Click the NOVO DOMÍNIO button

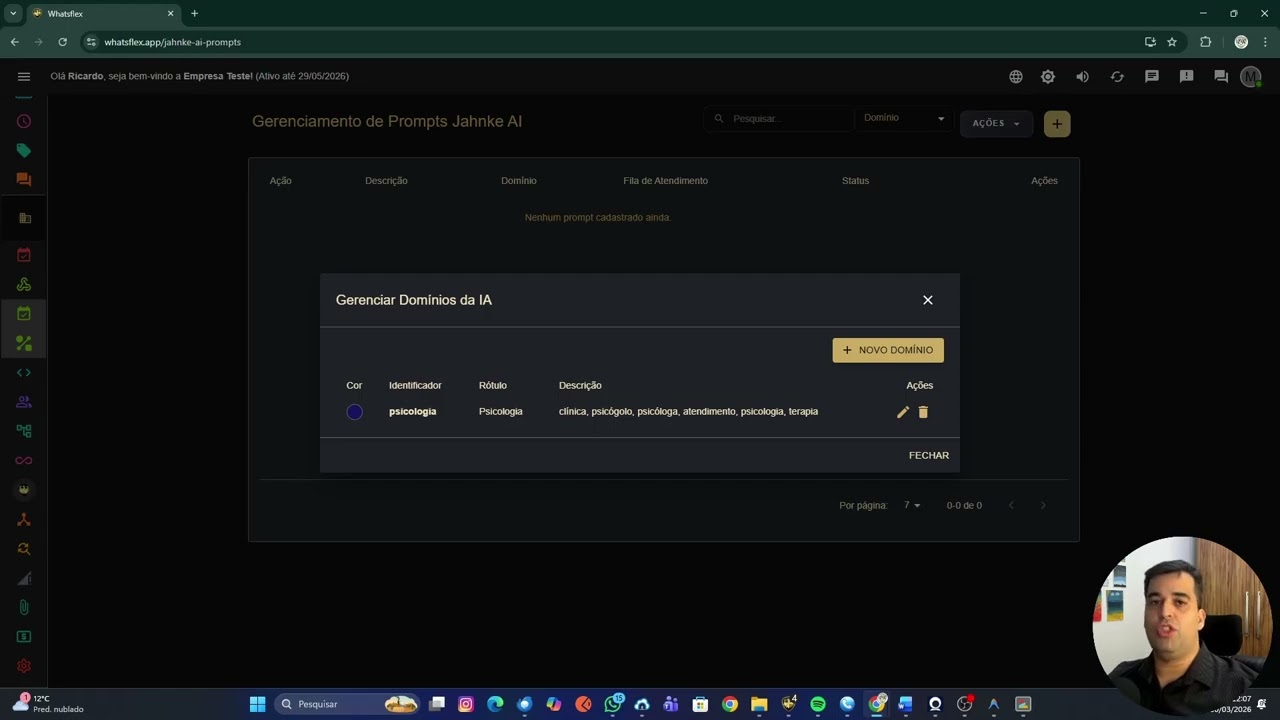coord(888,350)
